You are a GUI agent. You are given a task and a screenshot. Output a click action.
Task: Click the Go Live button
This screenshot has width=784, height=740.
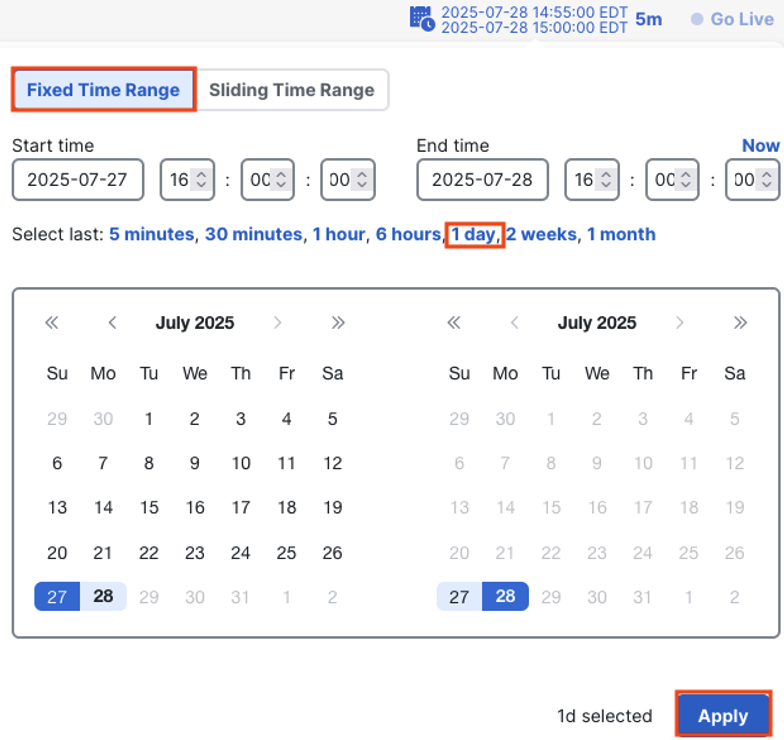(732, 19)
